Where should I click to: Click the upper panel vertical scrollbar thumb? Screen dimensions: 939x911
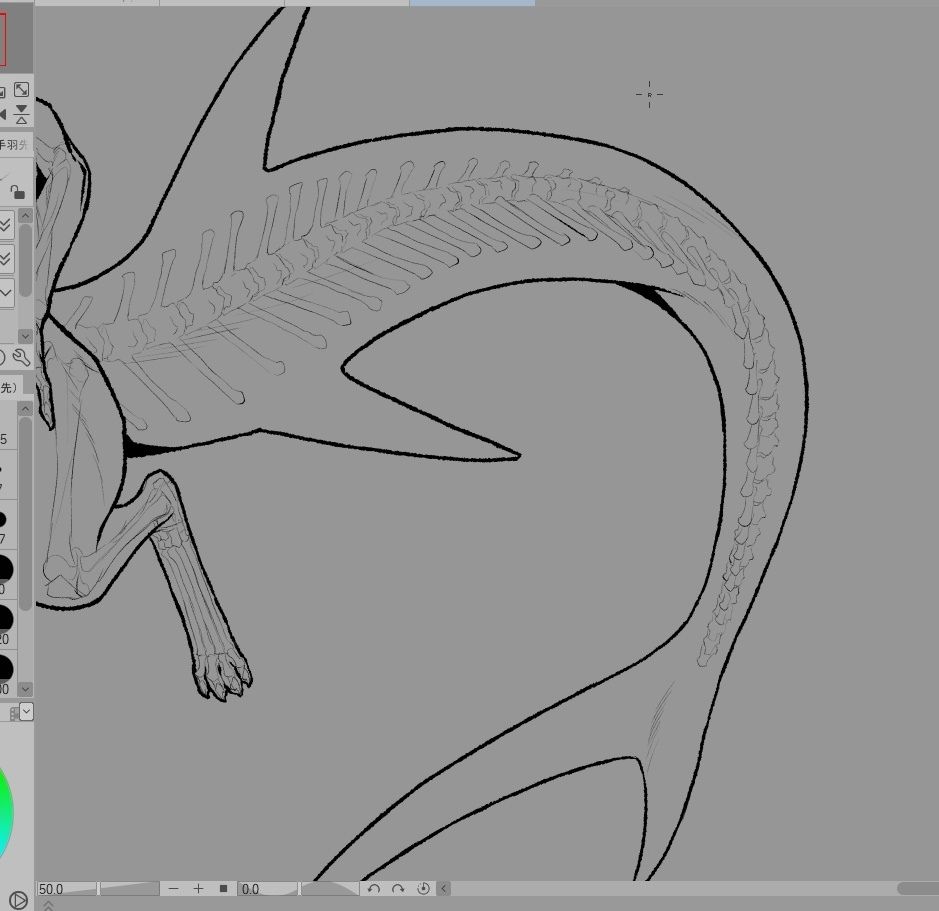pos(25,261)
